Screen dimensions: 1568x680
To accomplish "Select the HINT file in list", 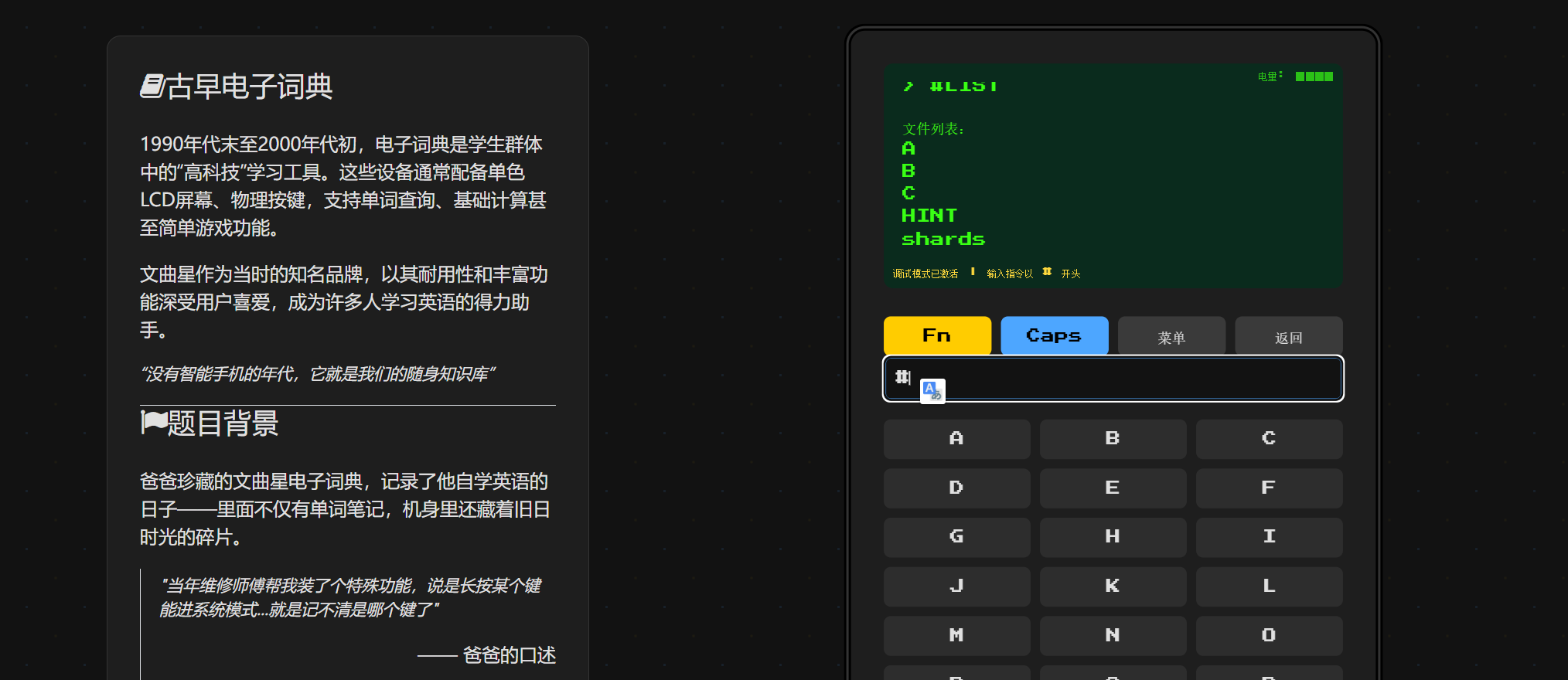I will pos(929,216).
